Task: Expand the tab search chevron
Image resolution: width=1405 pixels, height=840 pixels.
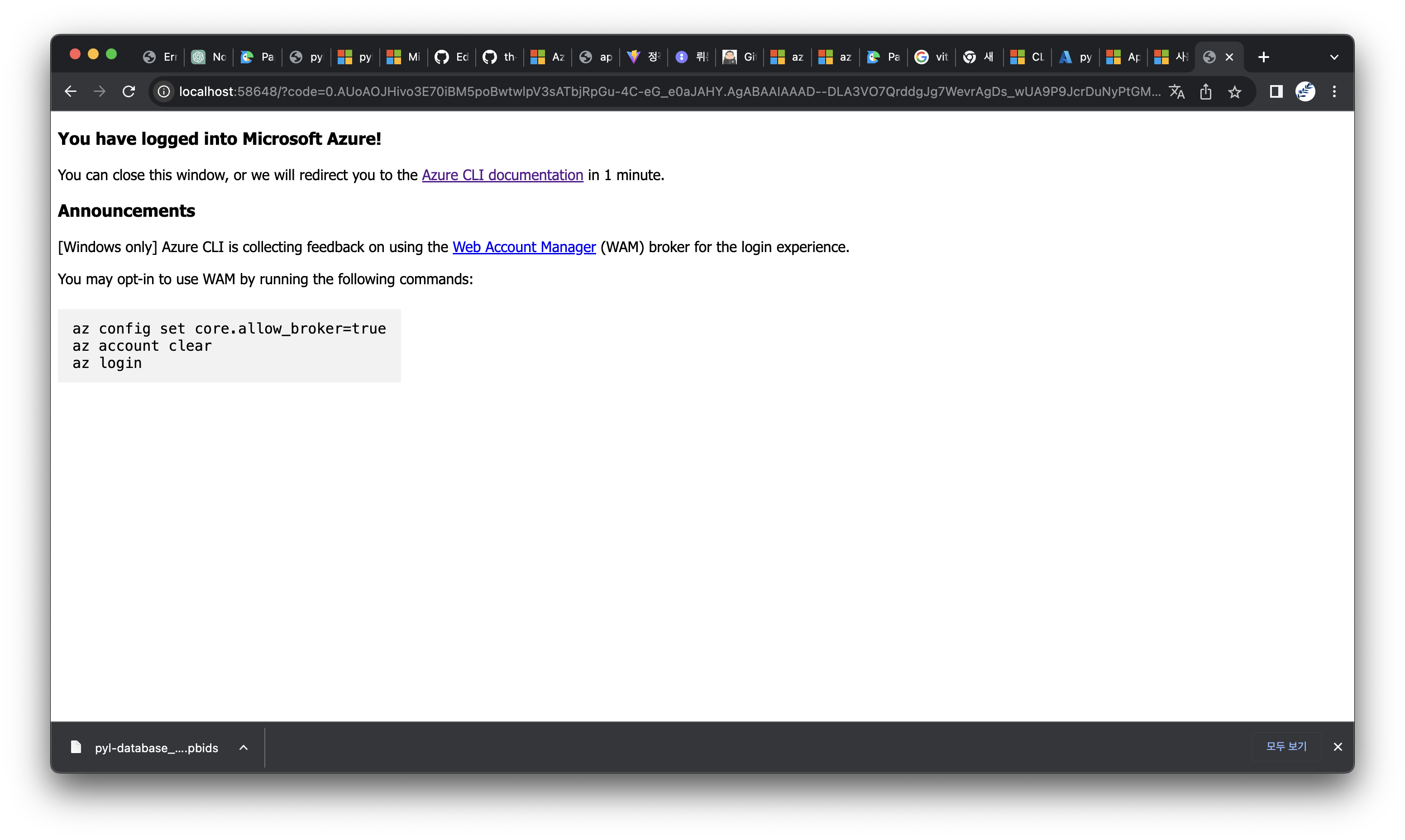Action: tap(1335, 57)
